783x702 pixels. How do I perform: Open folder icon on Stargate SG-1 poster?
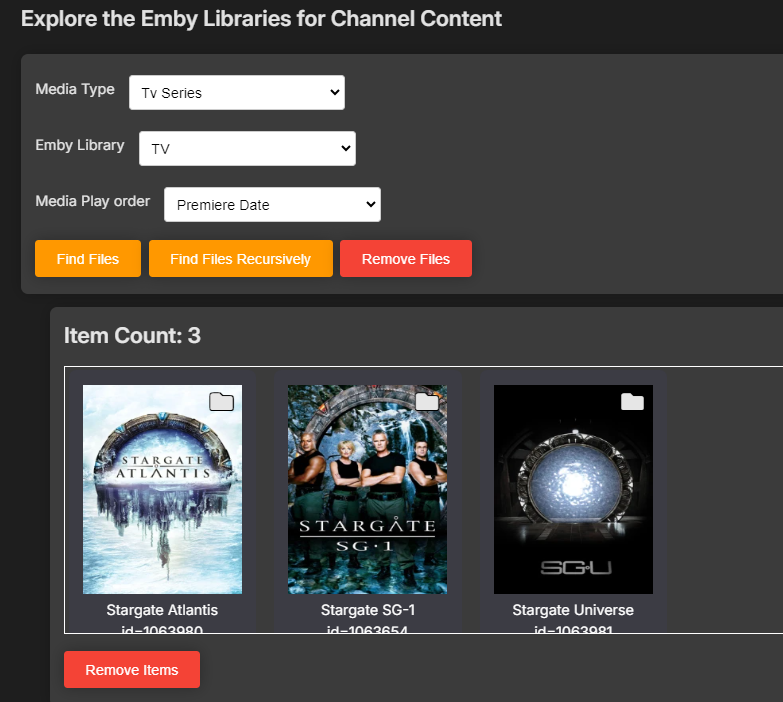pyautogui.click(x=427, y=401)
